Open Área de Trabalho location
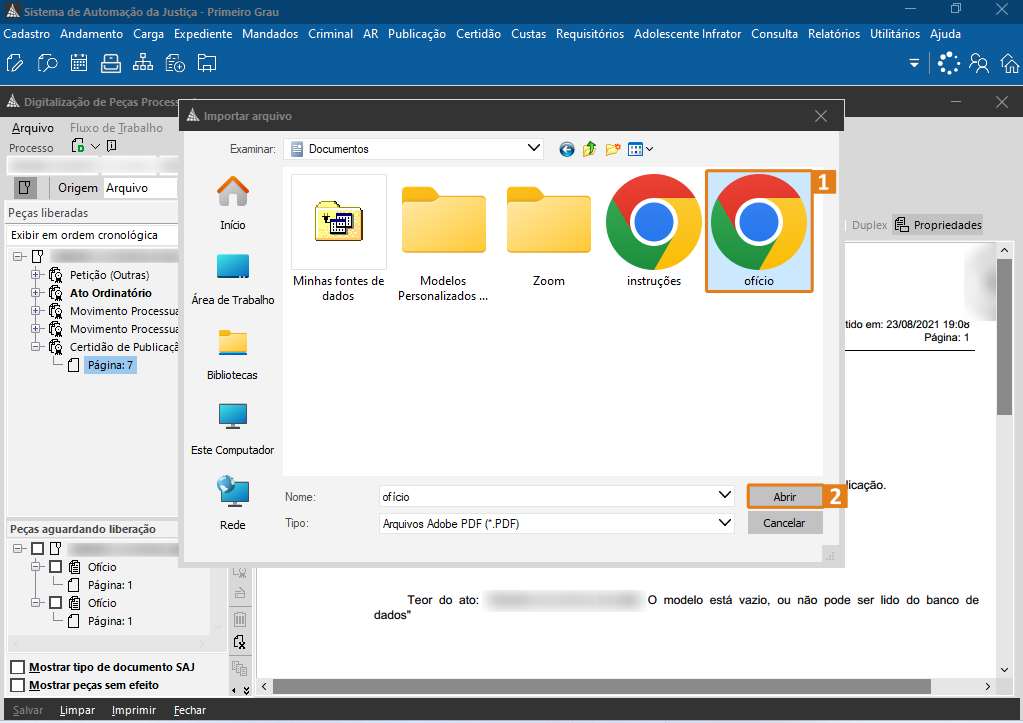This screenshot has width=1023, height=723. [x=233, y=279]
